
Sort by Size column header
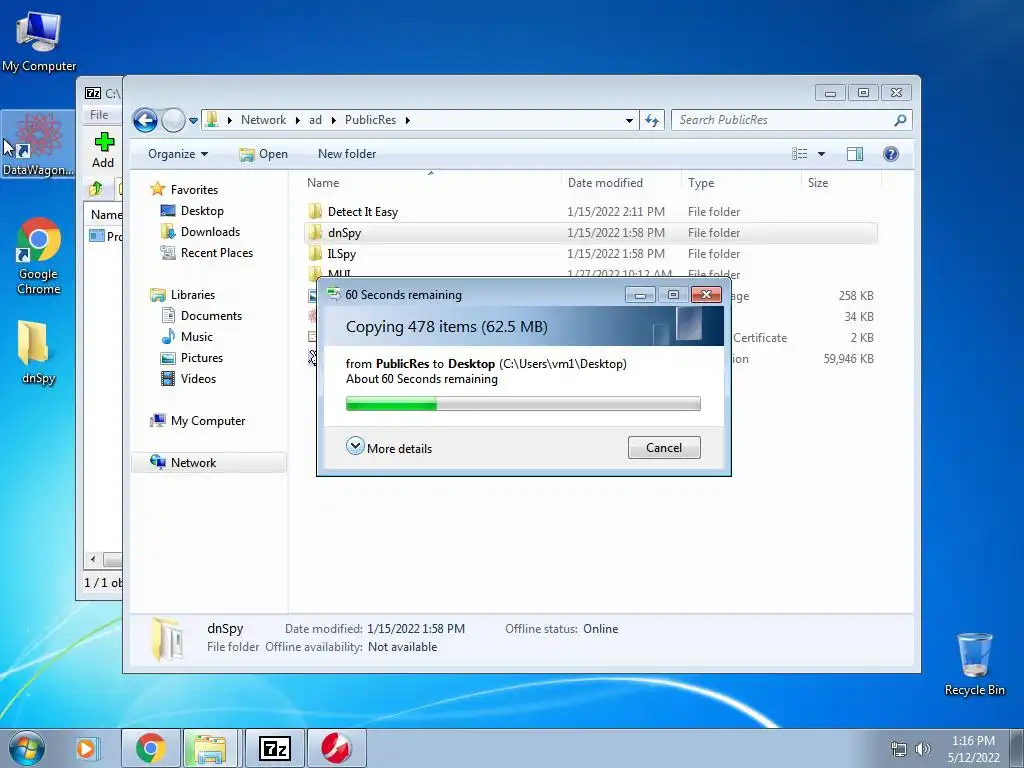[x=840, y=183]
